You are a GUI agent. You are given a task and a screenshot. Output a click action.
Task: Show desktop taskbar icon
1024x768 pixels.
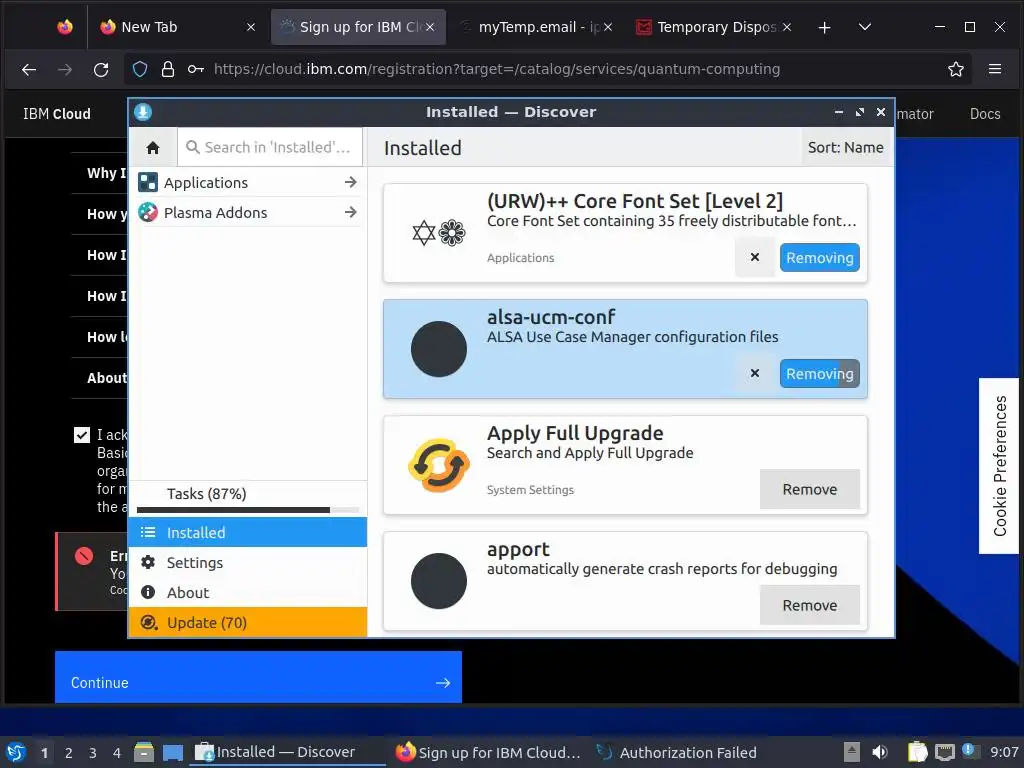[x=173, y=752]
